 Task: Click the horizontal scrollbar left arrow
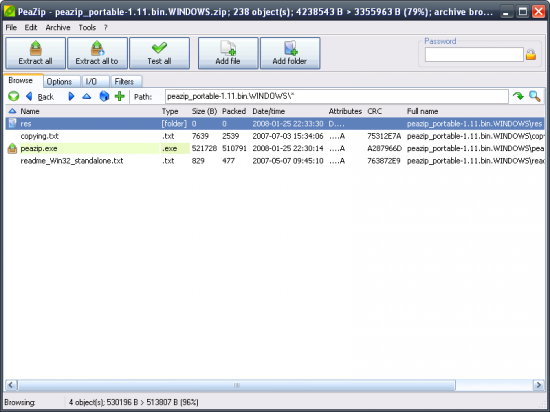tap(11, 385)
